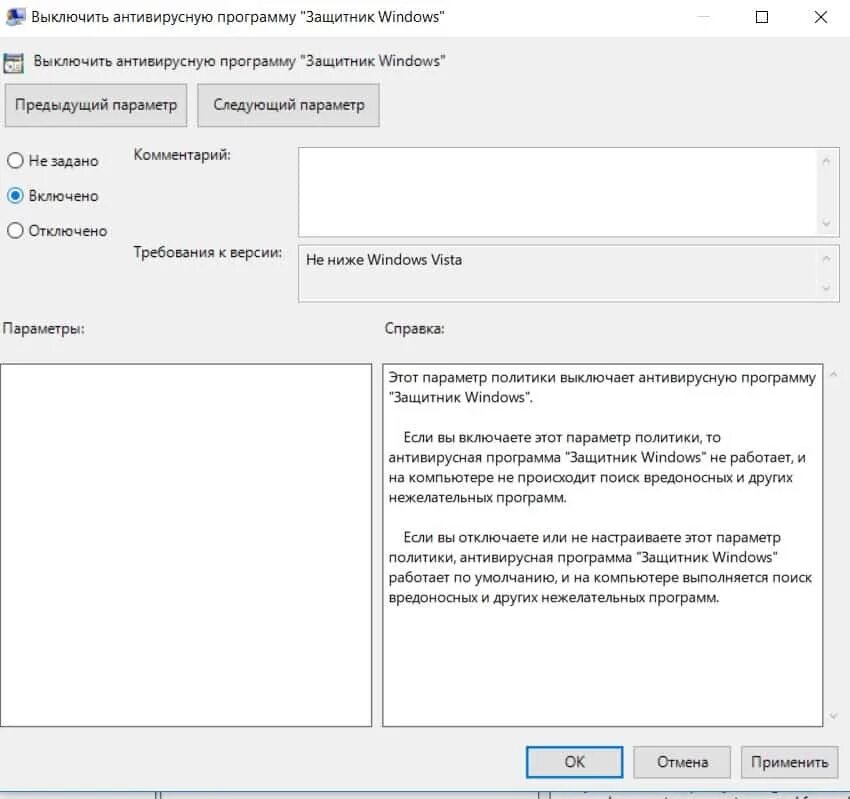Screen dimensions: 850x799
Task: Click the "Комментарий:" label
Action: 182,155
